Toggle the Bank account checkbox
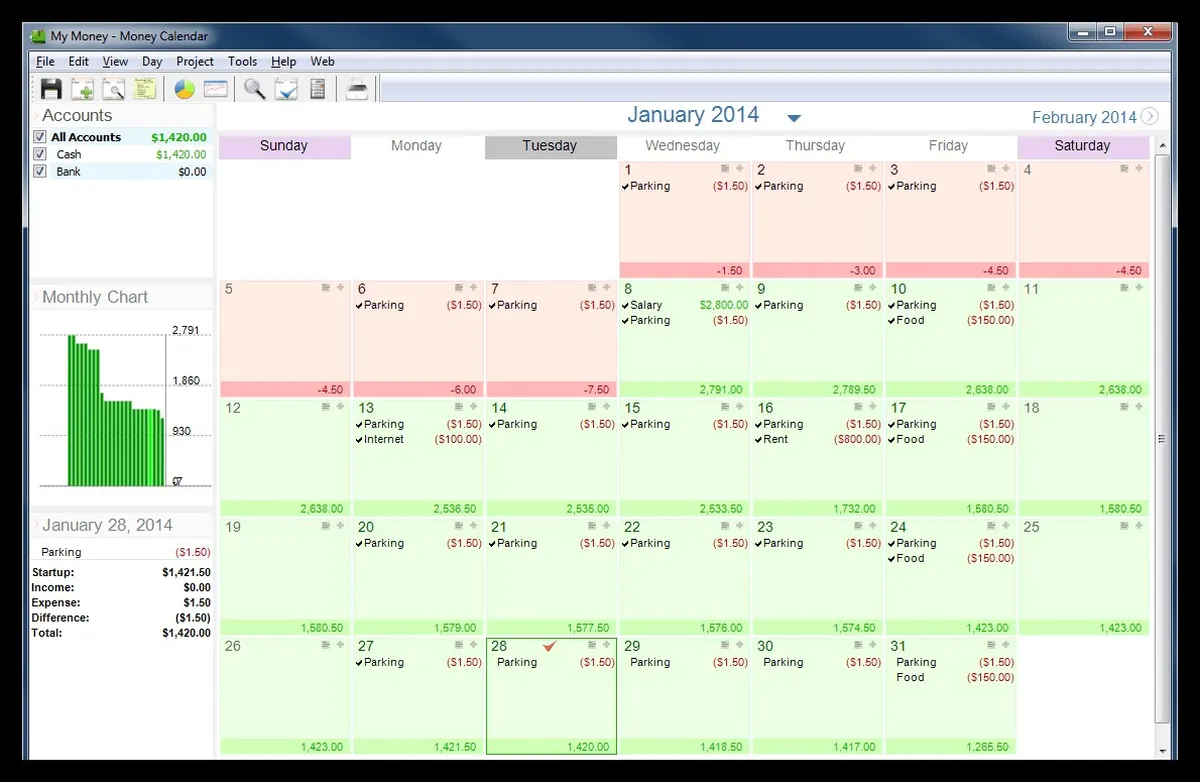 (x=40, y=171)
